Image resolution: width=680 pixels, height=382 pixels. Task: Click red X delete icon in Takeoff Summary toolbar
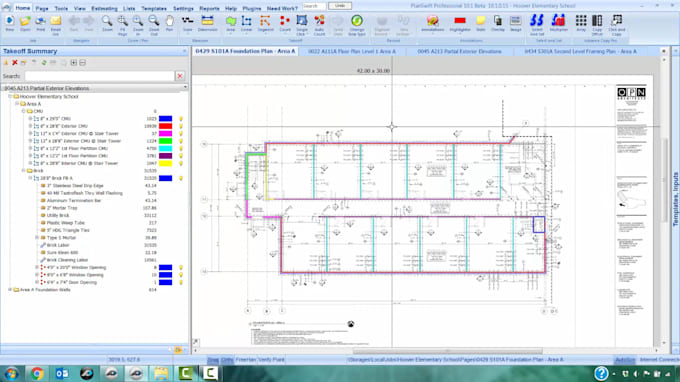click(x=15, y=62)
